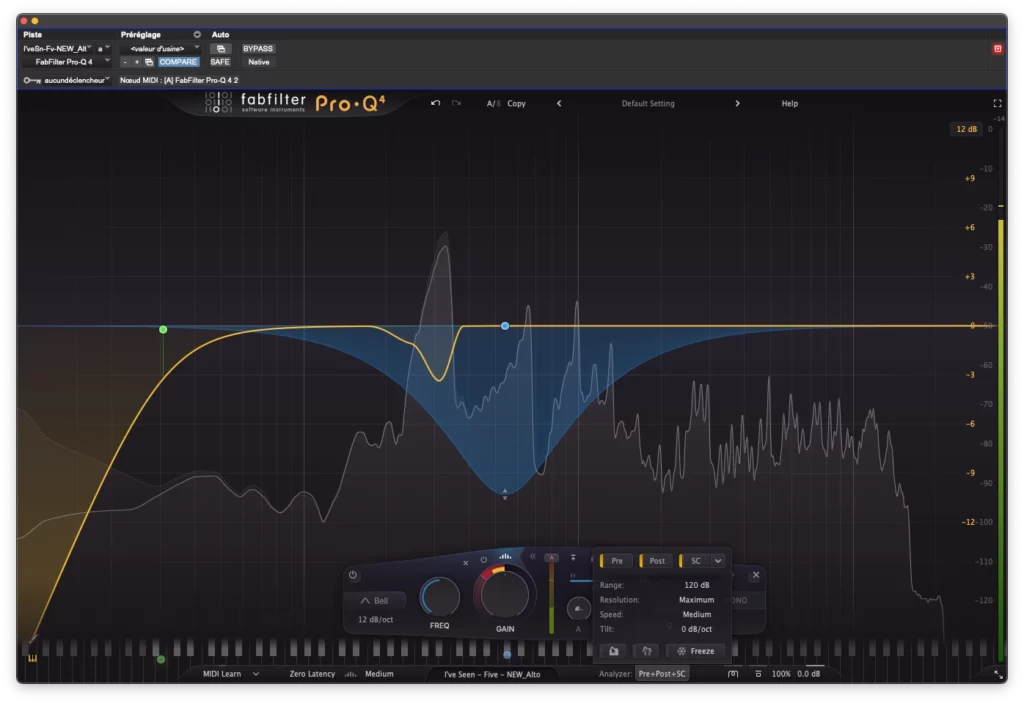Change Resolution Maximum setting
The height and width of the screenshot is (703, 1024).
pyautogui.click(x=696, y=600)
